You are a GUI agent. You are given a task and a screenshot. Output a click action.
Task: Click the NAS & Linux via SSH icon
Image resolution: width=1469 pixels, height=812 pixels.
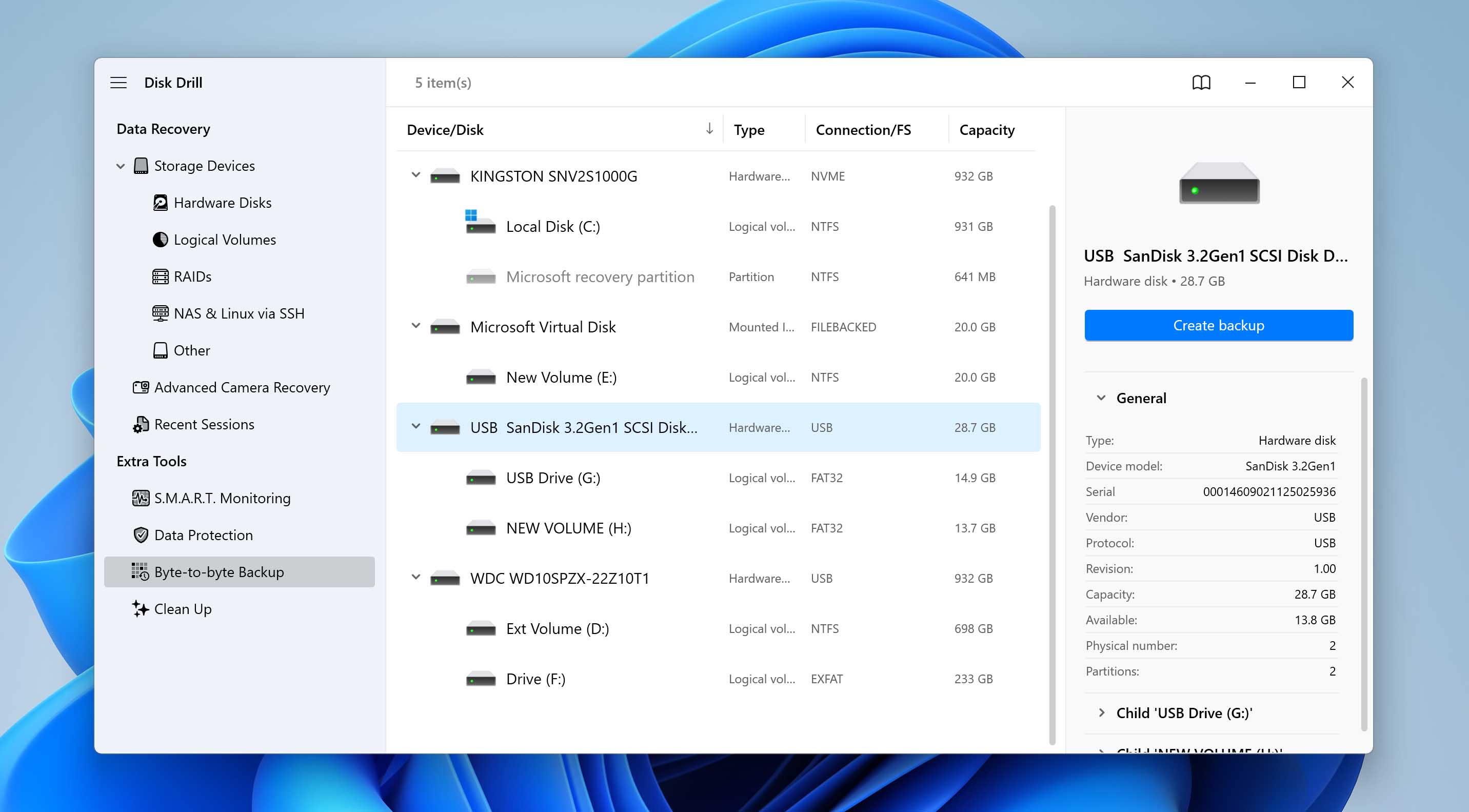click(160, 313)
